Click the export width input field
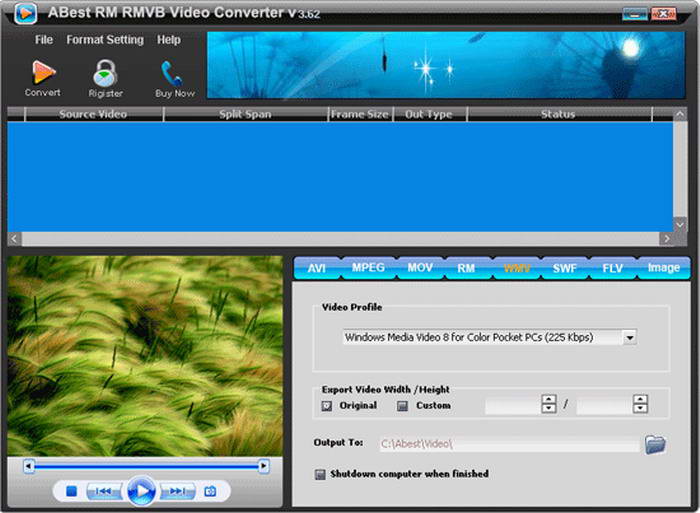 pos(513,405)
